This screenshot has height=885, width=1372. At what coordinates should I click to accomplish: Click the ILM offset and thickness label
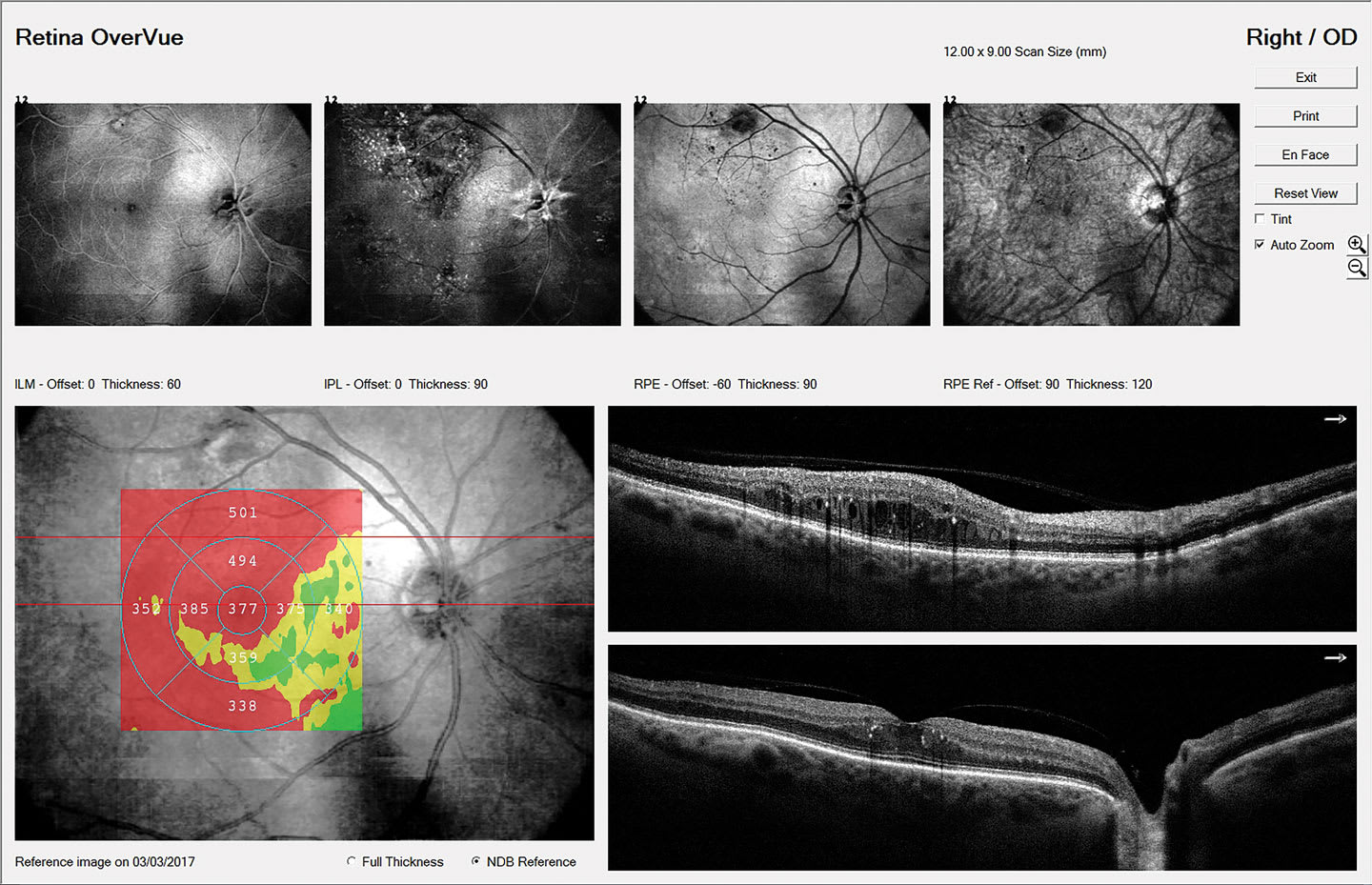pos(97,384)
